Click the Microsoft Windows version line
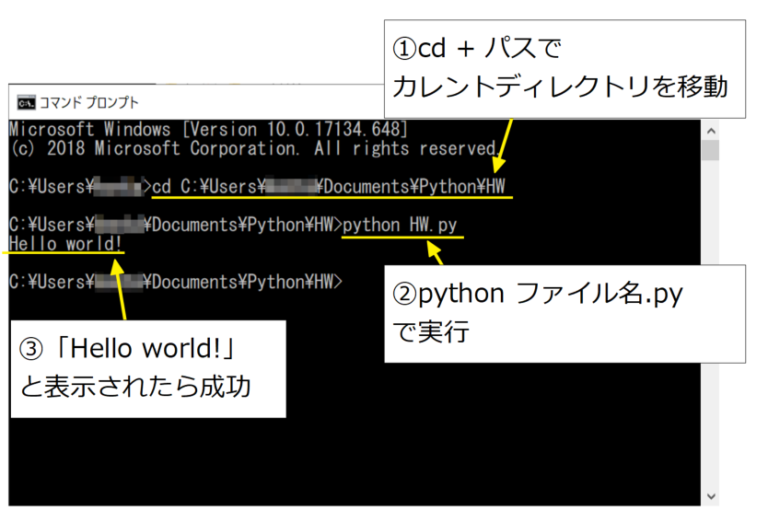Image resolution: width=768 pixels, height=522 pixels. (207, 129)
